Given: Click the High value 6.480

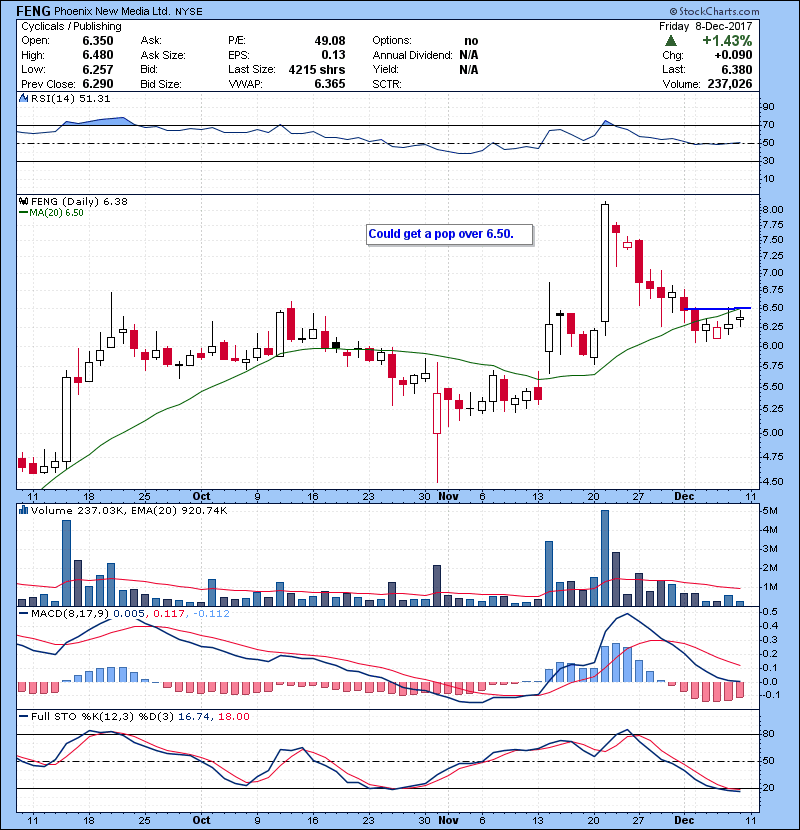Looking at the screenshot, I should click(x=98, y=55).
